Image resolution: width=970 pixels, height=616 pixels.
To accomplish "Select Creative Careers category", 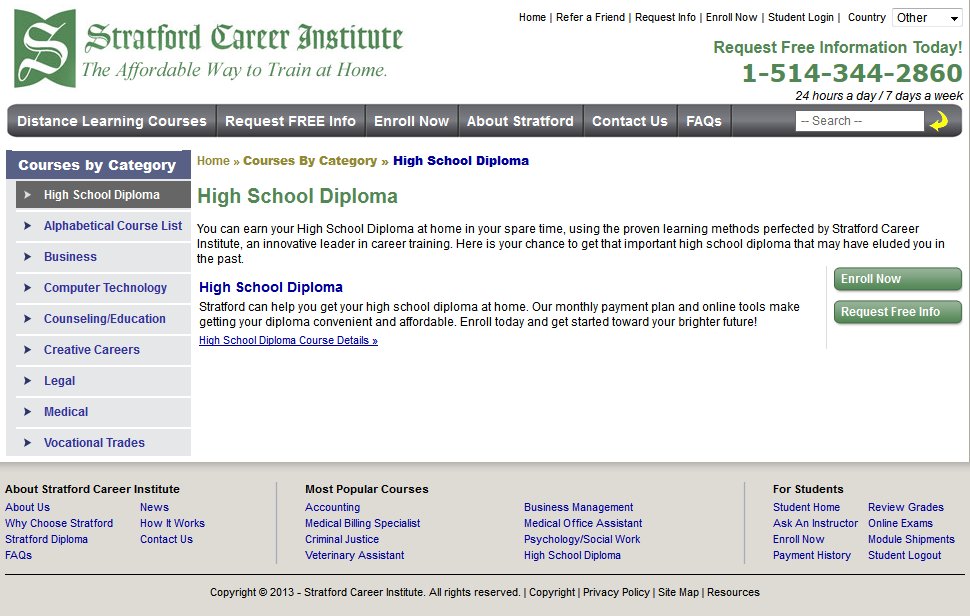I will (92, 349).
